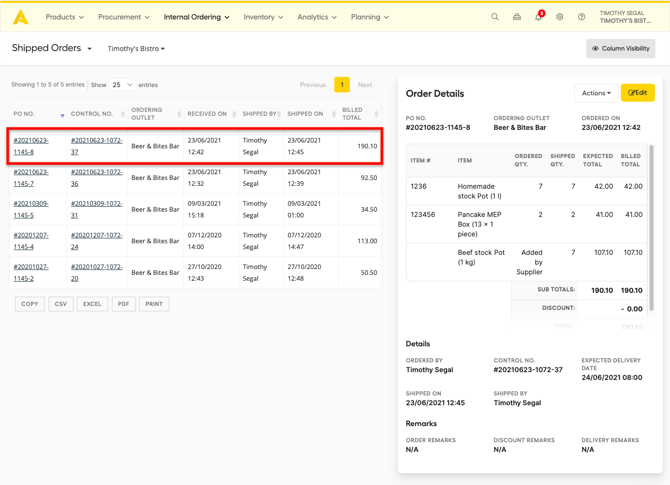
Task: Open control link #20201207-1072-24
Action: pos(97,241)
